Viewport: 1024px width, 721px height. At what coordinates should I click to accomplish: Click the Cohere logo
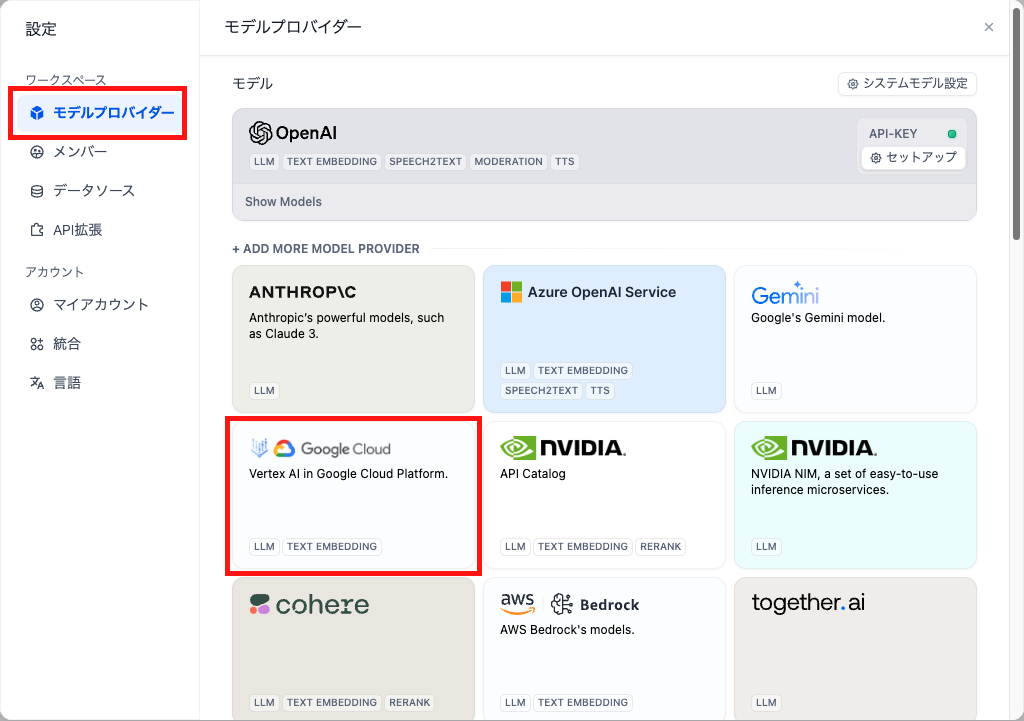tap(309, 605)
